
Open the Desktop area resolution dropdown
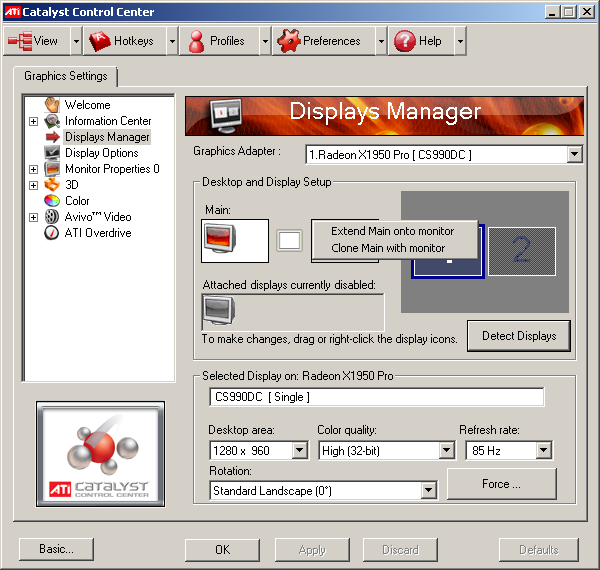[300, 450]
